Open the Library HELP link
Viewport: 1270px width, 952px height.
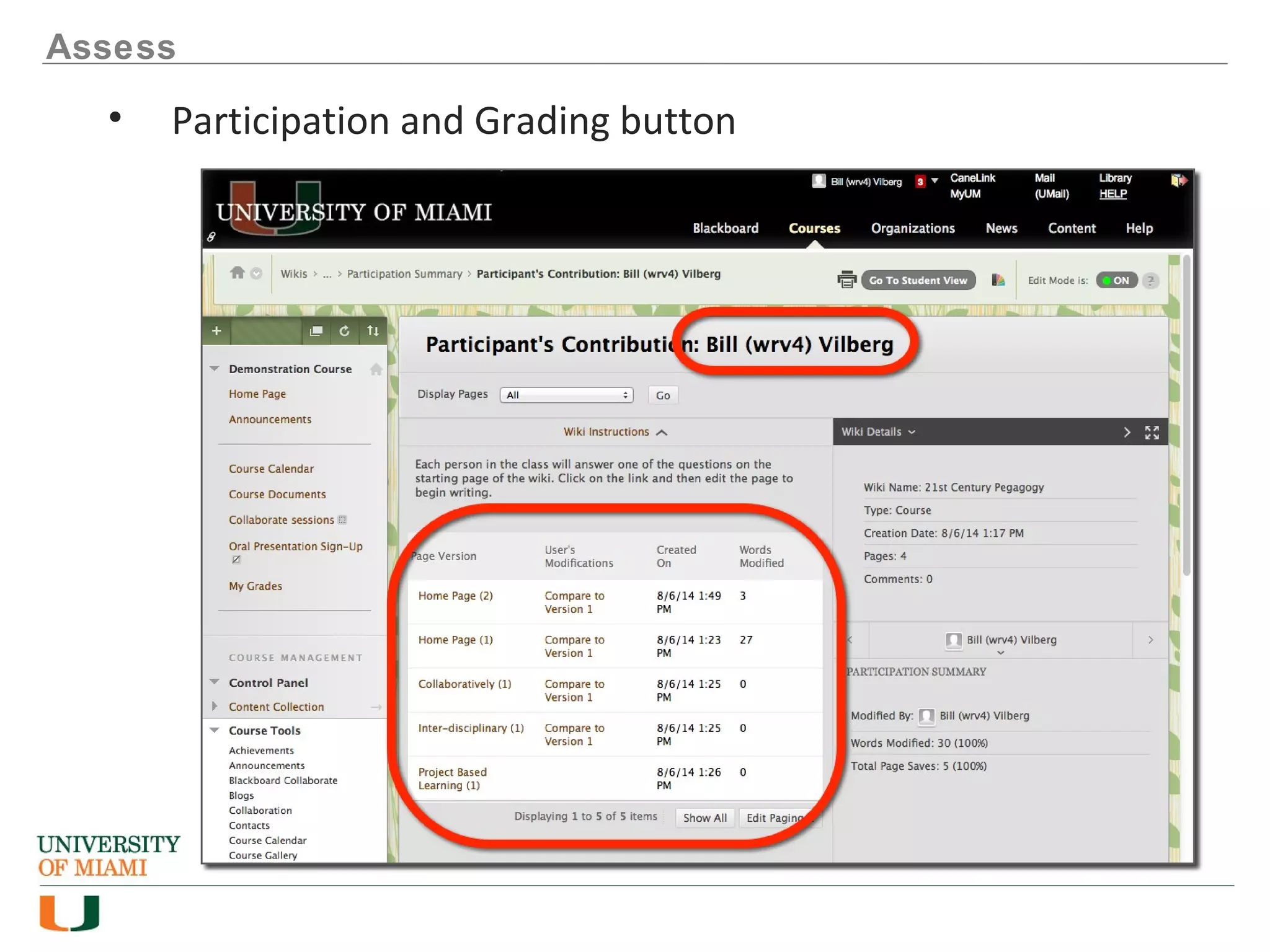click(1115, 185)
